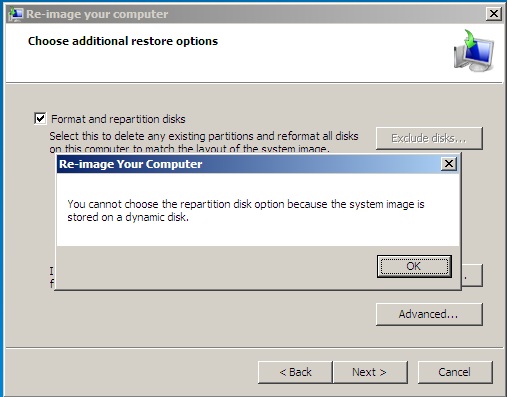The height and width of the screenshot is (397, 507).
Task: Click the dynamic disk error message text
Action: click(x=246, y=210)
